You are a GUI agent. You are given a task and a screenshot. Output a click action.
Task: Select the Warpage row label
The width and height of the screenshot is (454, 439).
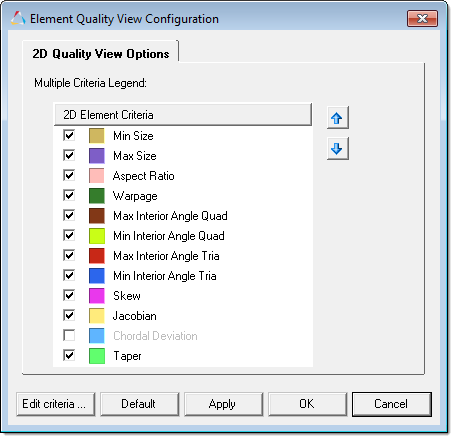(x=135, y=196)
